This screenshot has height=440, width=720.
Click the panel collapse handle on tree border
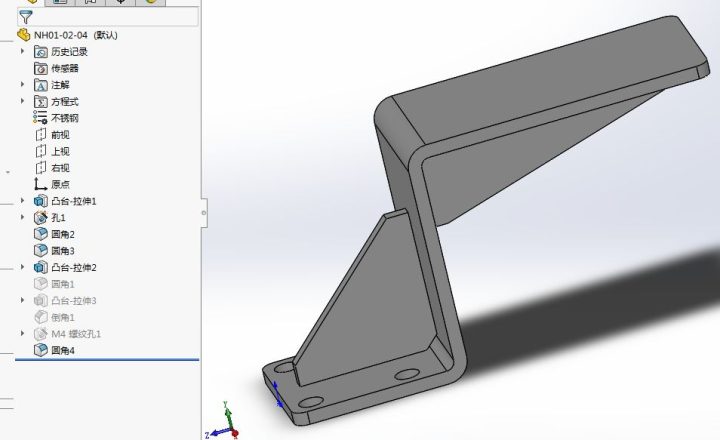204,212
